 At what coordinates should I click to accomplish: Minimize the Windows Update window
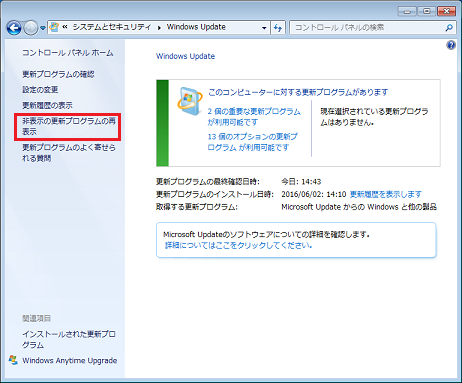[407, 11]
